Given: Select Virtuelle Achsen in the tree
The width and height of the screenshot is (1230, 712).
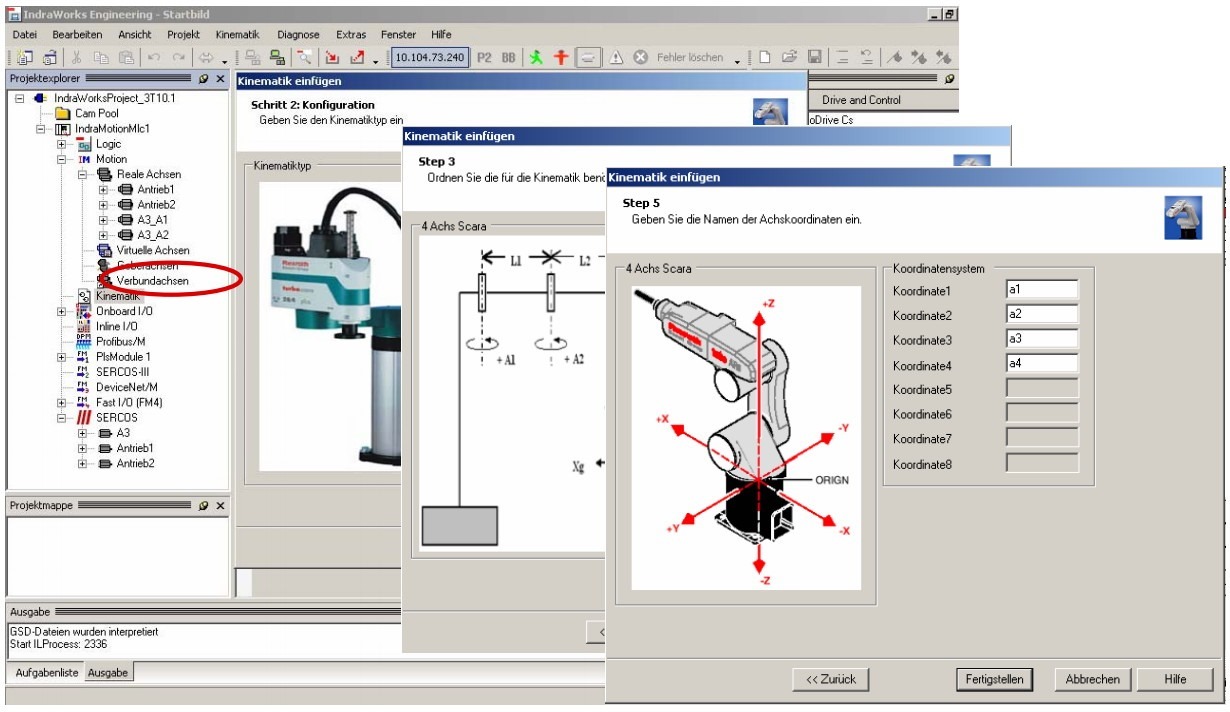Looking at the screenshot, I should (152, 250).
